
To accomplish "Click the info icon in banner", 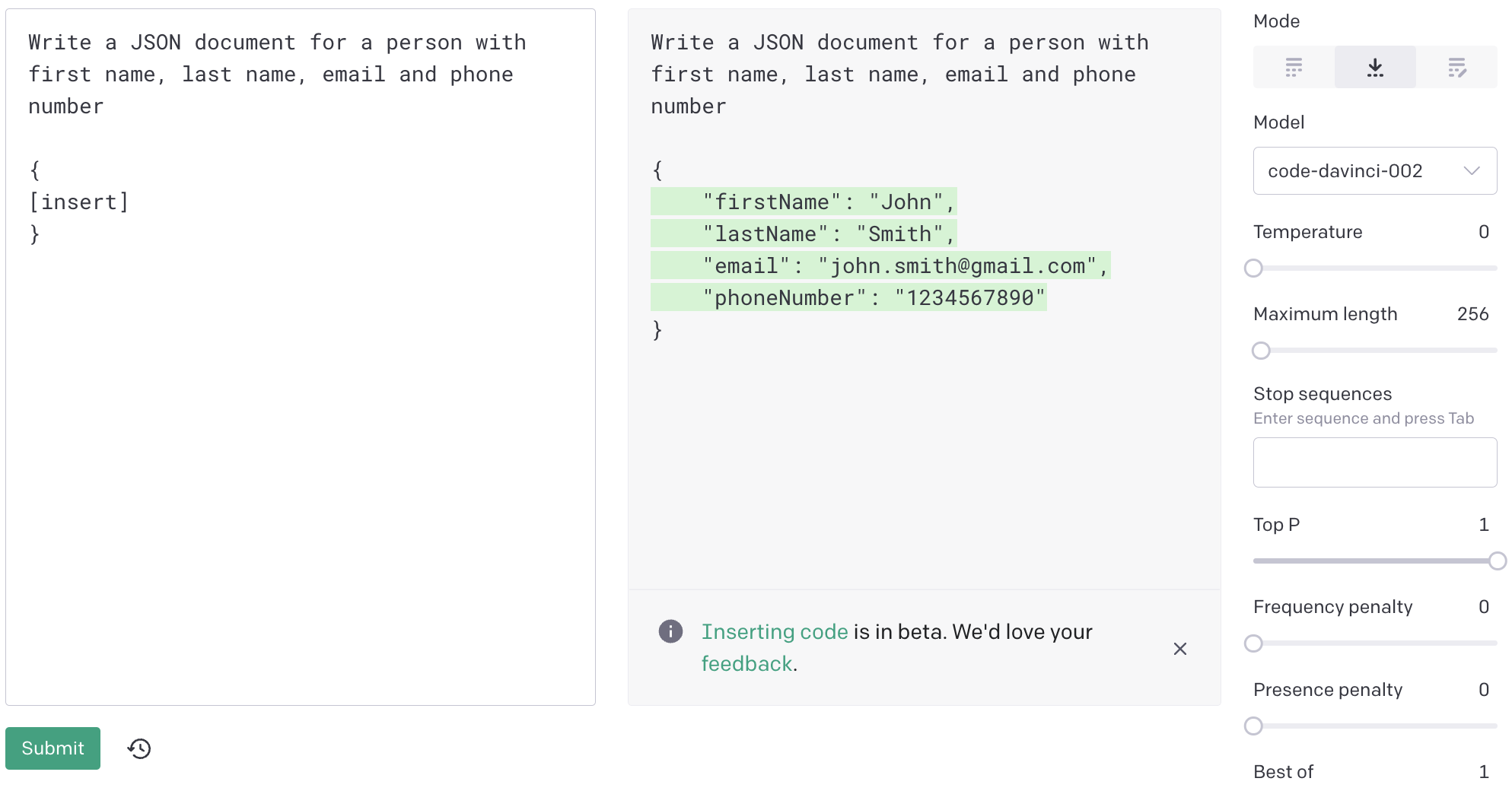I will tap(670, 631).
